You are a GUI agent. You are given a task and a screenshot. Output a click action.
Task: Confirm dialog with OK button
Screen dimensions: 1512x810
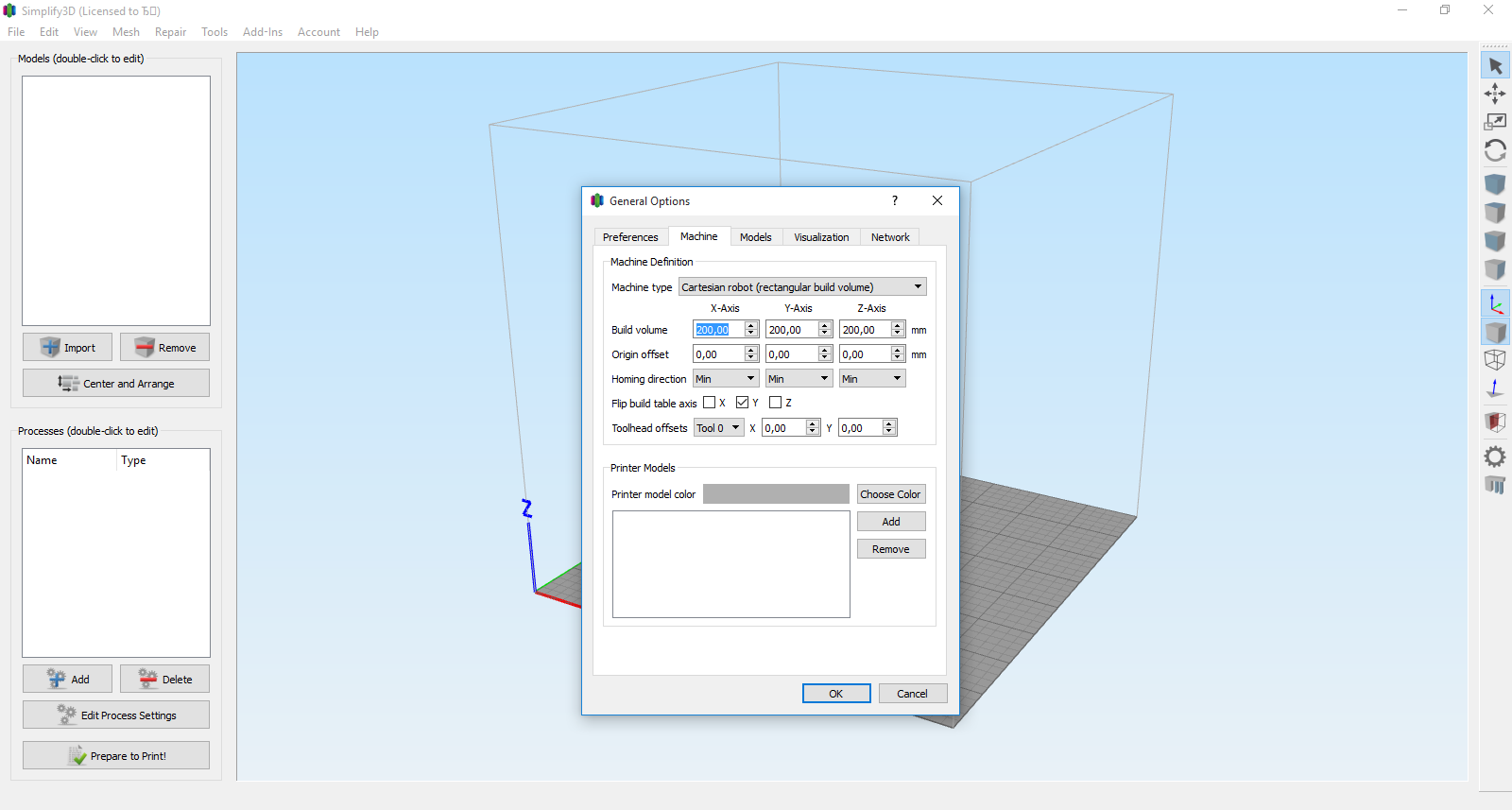pos(836,694)
